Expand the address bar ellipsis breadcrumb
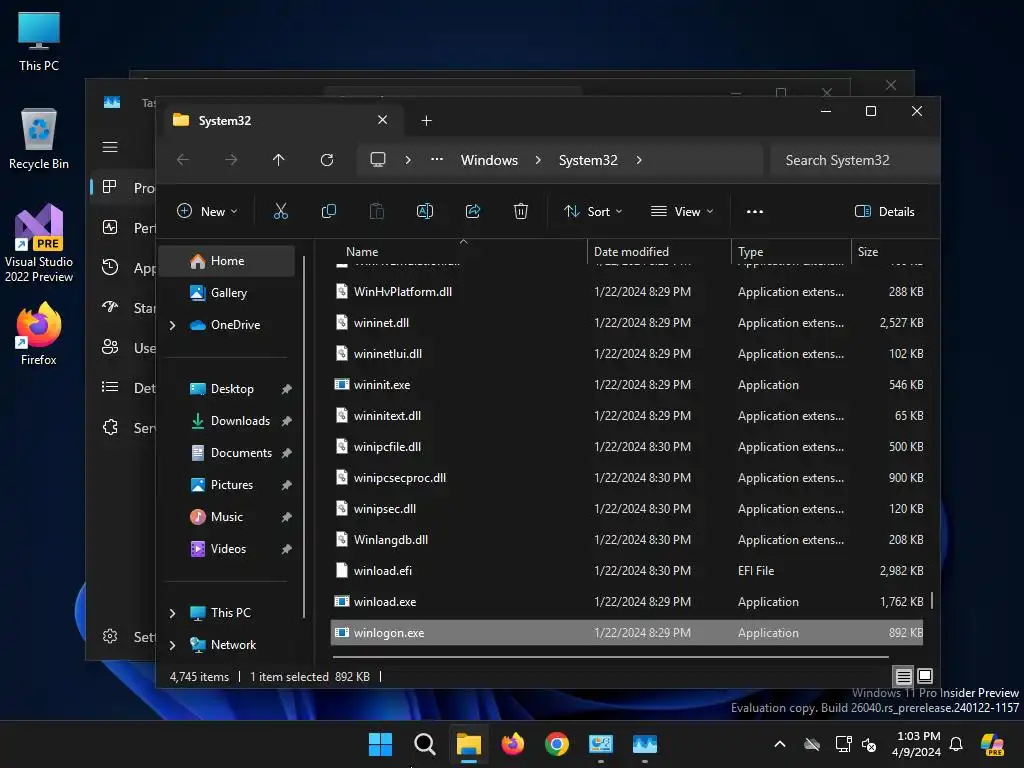Viewport: 1024px width, 768px height. (x=437, y=159)
